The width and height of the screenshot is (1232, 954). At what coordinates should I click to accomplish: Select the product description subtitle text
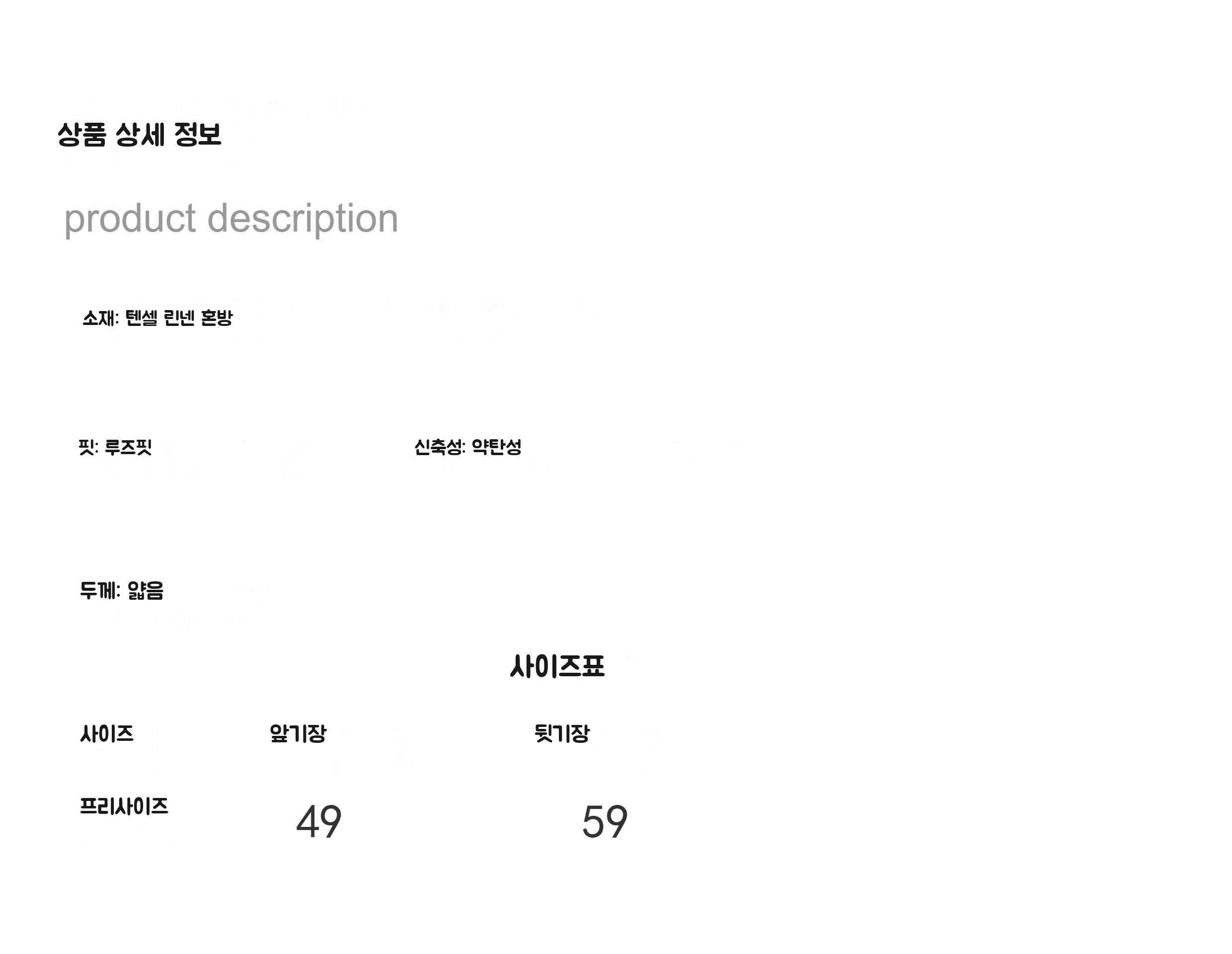tap(231, 219)
